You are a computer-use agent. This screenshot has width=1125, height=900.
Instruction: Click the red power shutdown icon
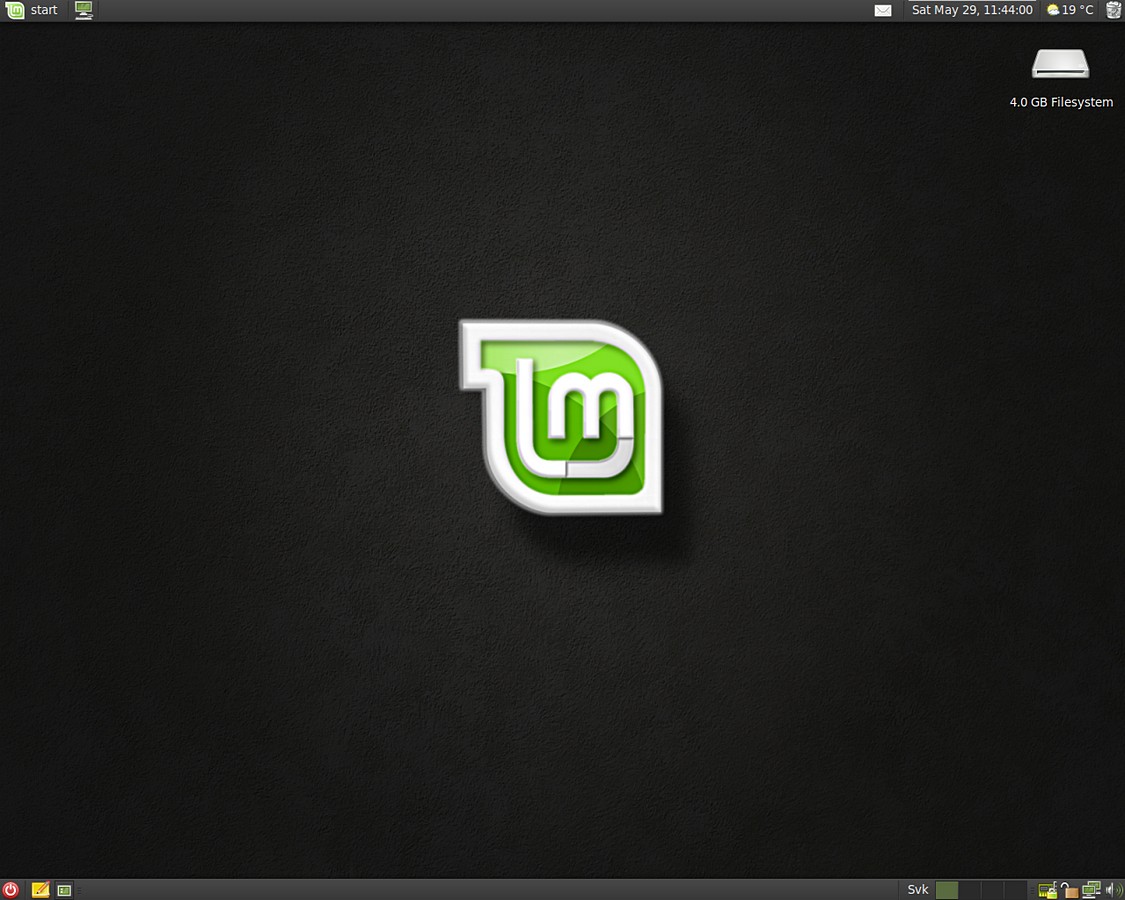pyautogui.click(x=10, y=890)
